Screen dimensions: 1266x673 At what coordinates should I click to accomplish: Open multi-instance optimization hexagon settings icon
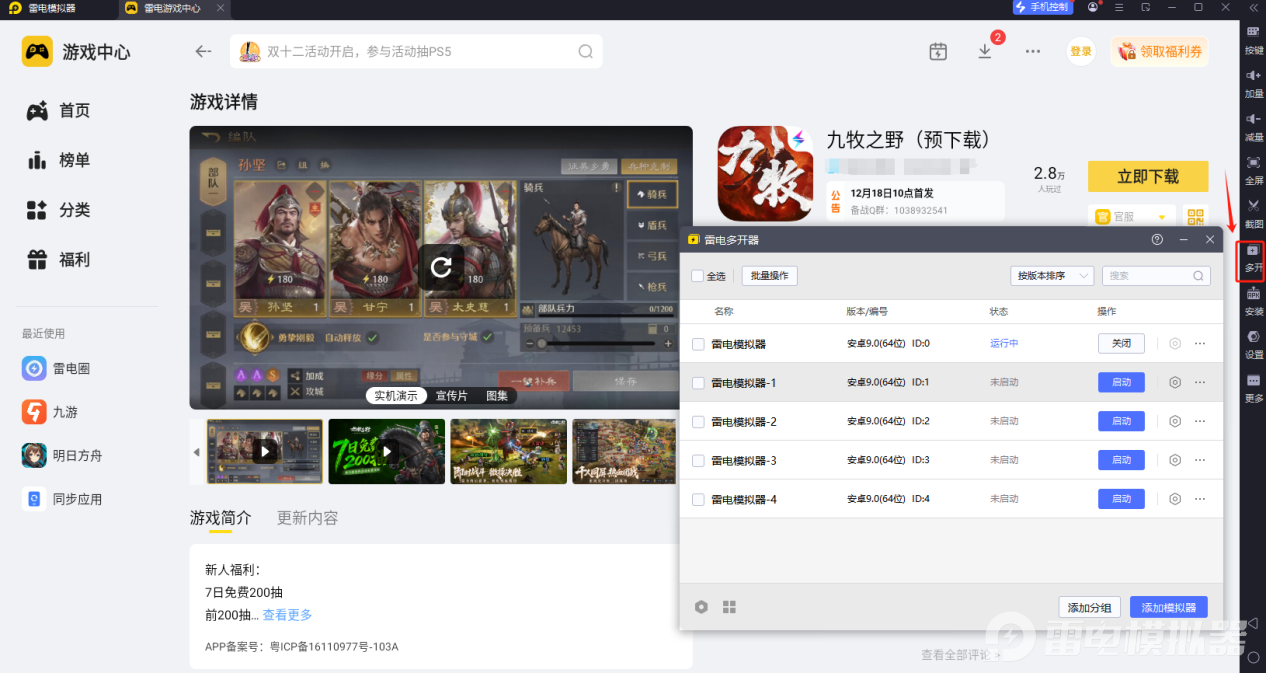pyautogui.click(x=702, y=607)
